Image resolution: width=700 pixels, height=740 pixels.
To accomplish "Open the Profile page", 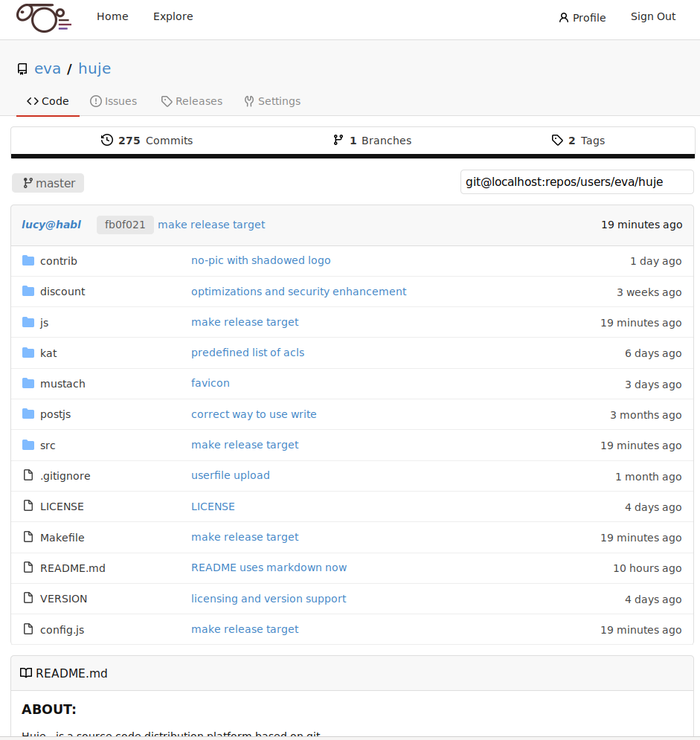I will tap(582, 17).
